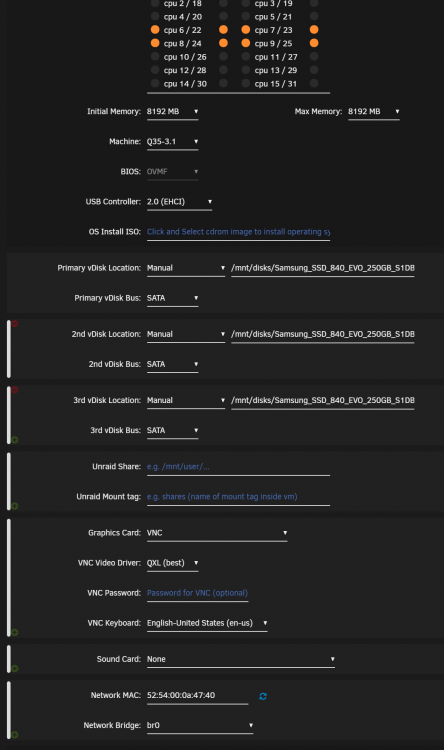The image size is (444, 750).
Task: Open the Primary vDisk Bus SATA dropdown
Action: [172, 298]
